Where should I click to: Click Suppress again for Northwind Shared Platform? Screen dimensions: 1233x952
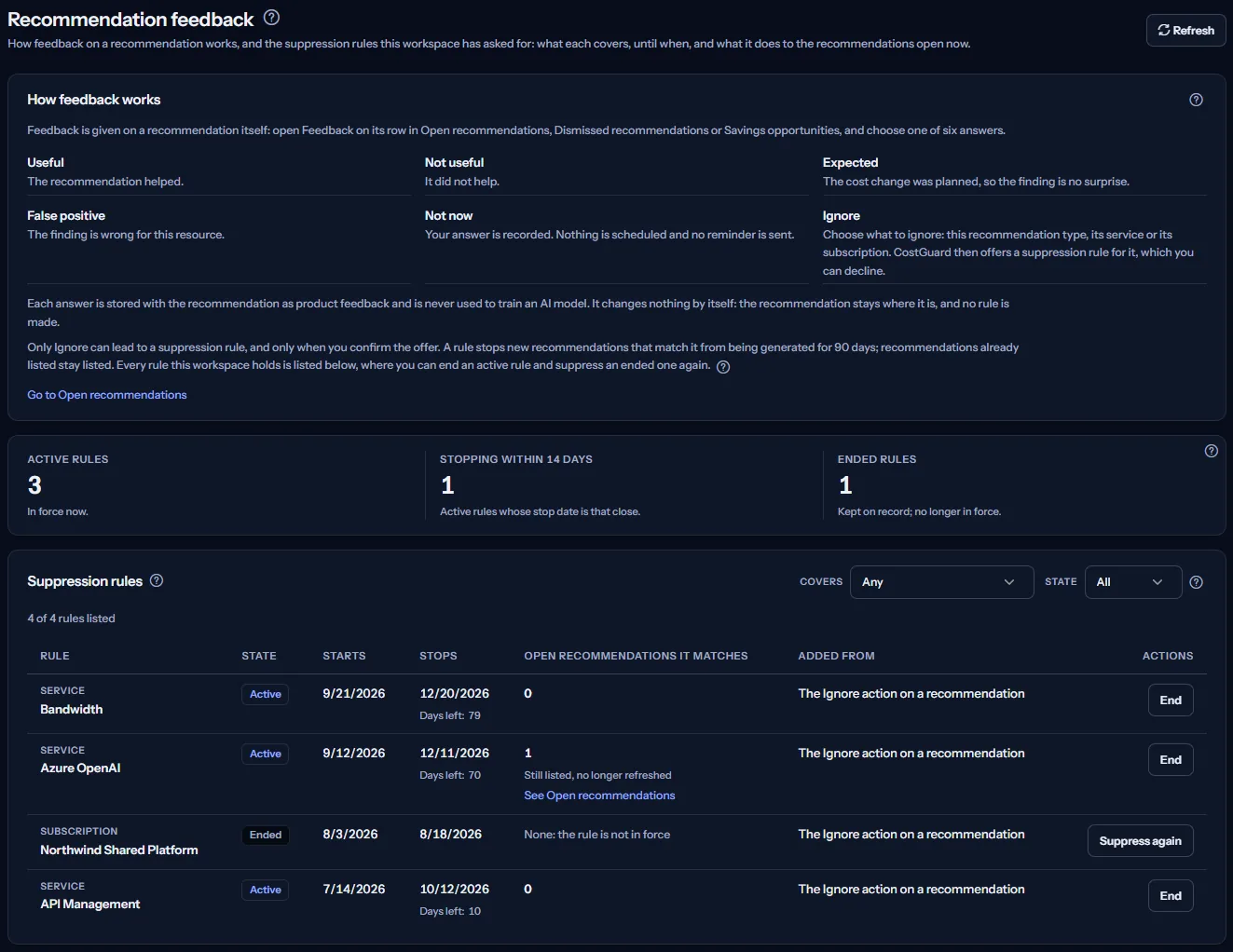click(x=1140, y=841)
